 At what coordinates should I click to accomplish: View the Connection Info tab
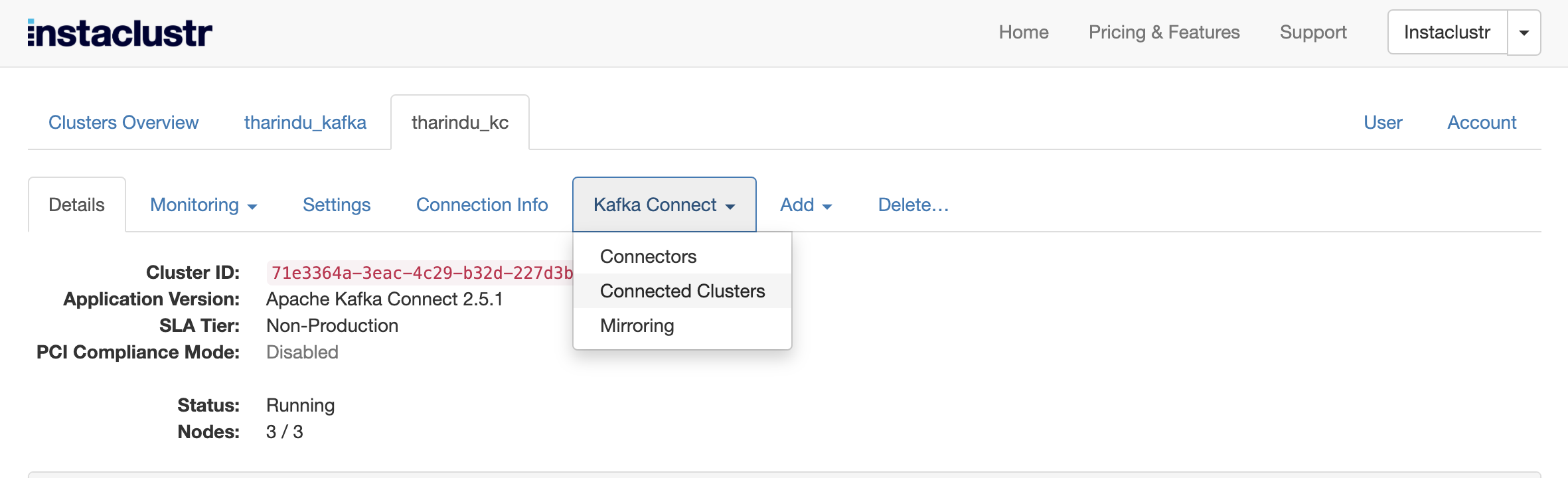pos(482,204)
